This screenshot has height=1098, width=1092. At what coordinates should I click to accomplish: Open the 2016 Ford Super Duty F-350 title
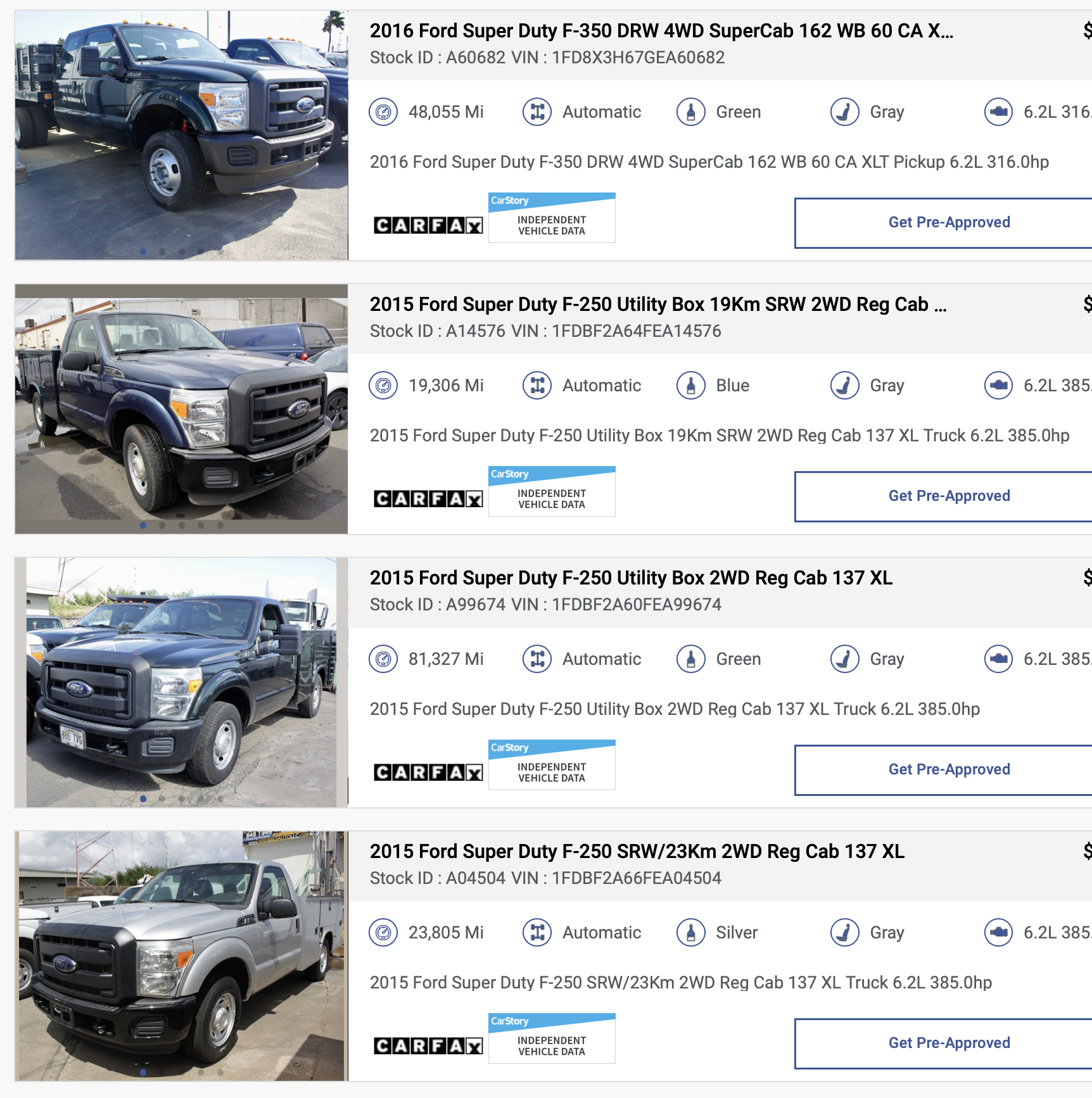point(661,30)
